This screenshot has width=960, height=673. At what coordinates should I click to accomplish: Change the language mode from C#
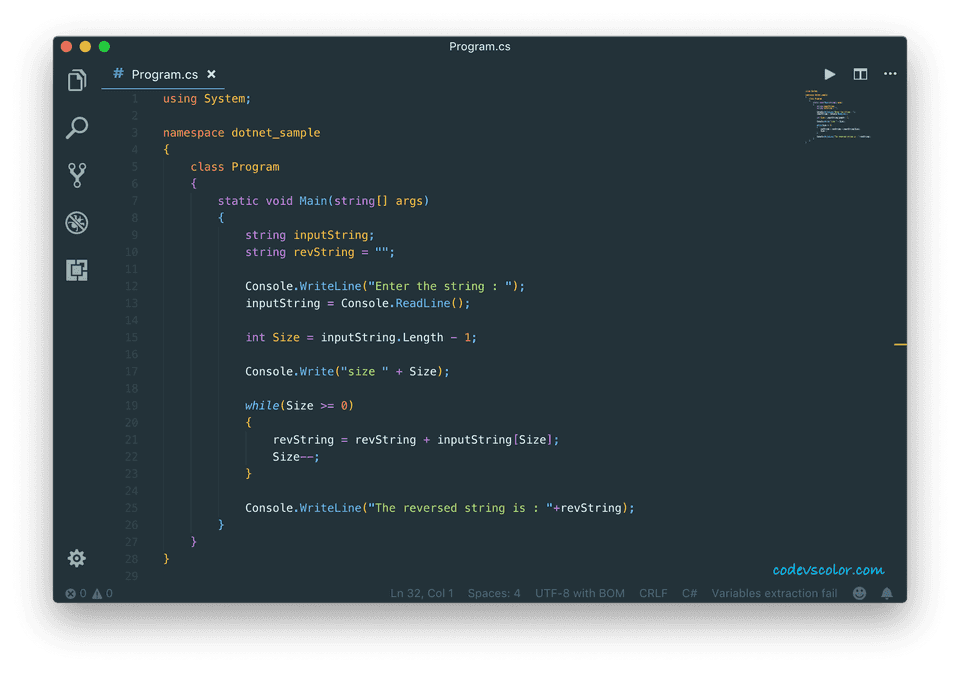[689, 593]
